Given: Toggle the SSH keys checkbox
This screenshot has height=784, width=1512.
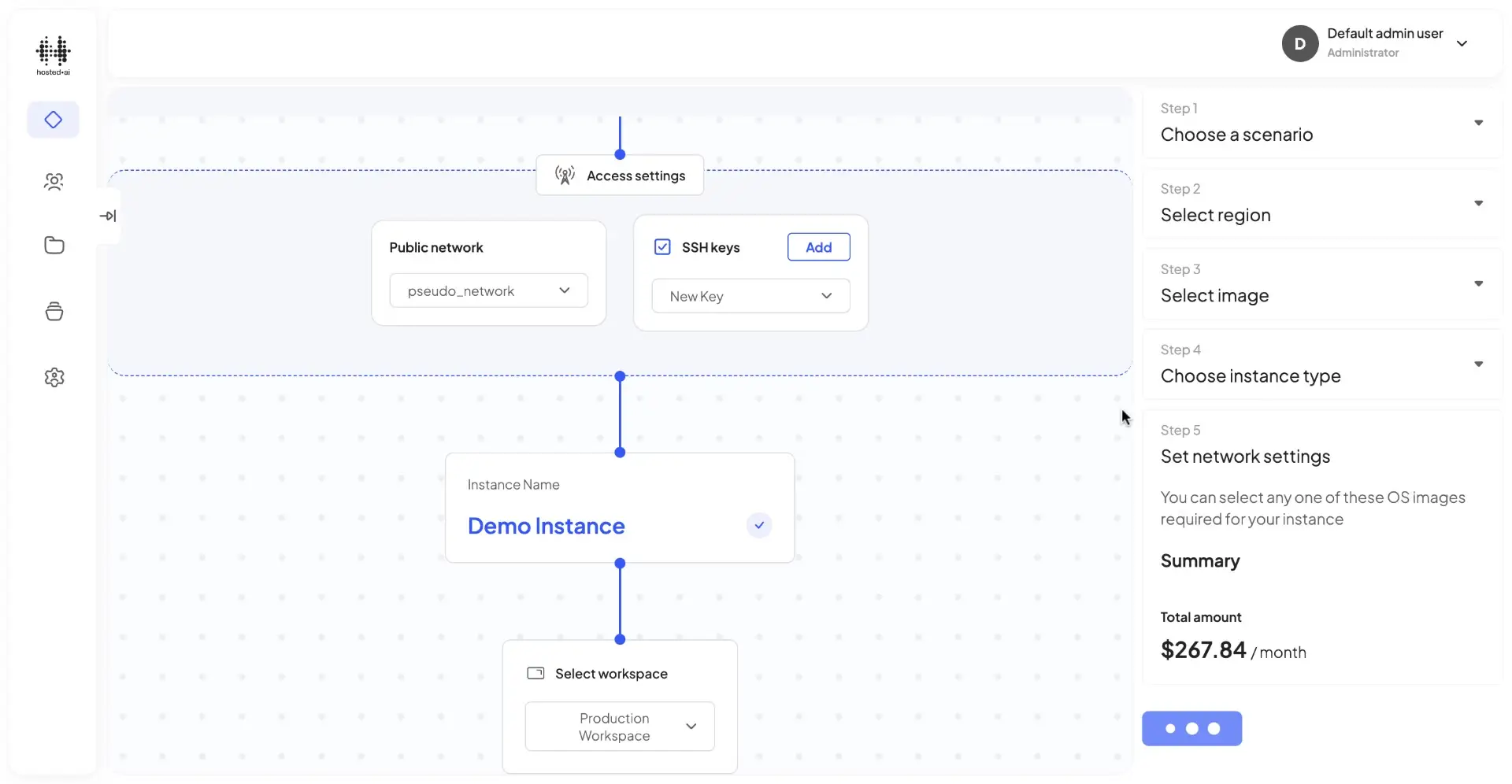Looking at the screenshot, I should point(662,246).
